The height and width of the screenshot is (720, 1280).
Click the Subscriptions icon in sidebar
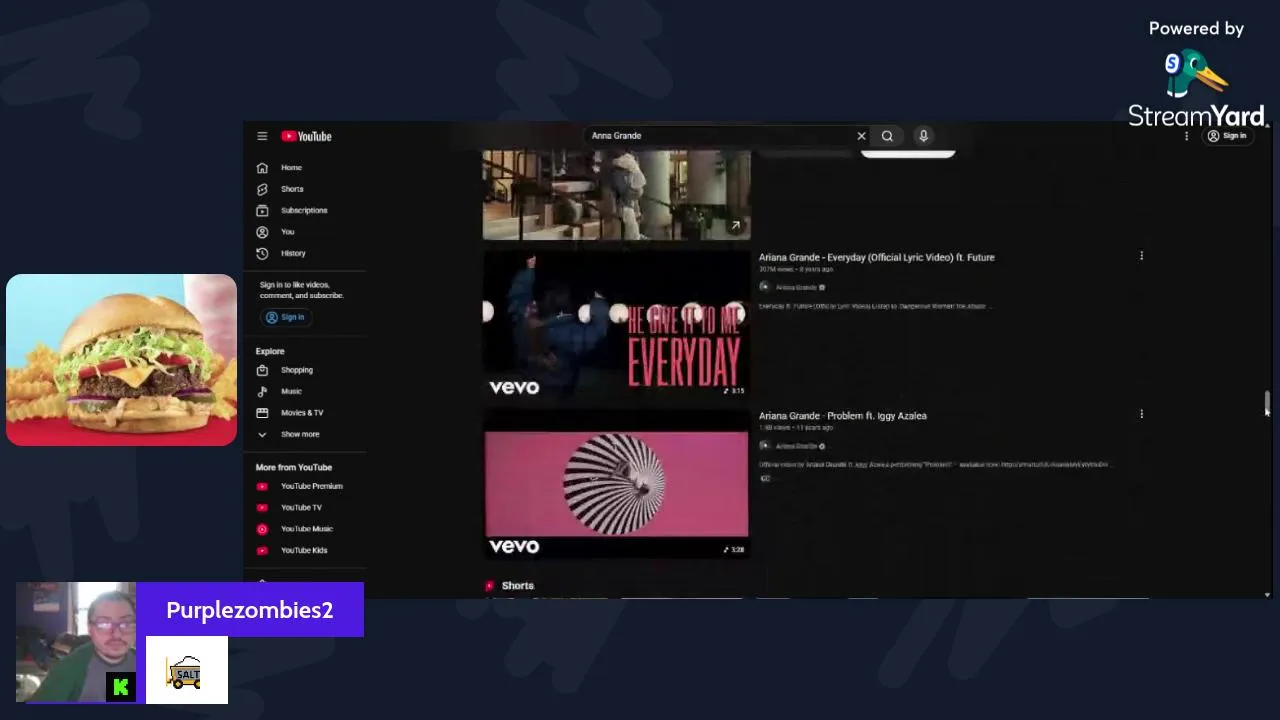(262, 210)
